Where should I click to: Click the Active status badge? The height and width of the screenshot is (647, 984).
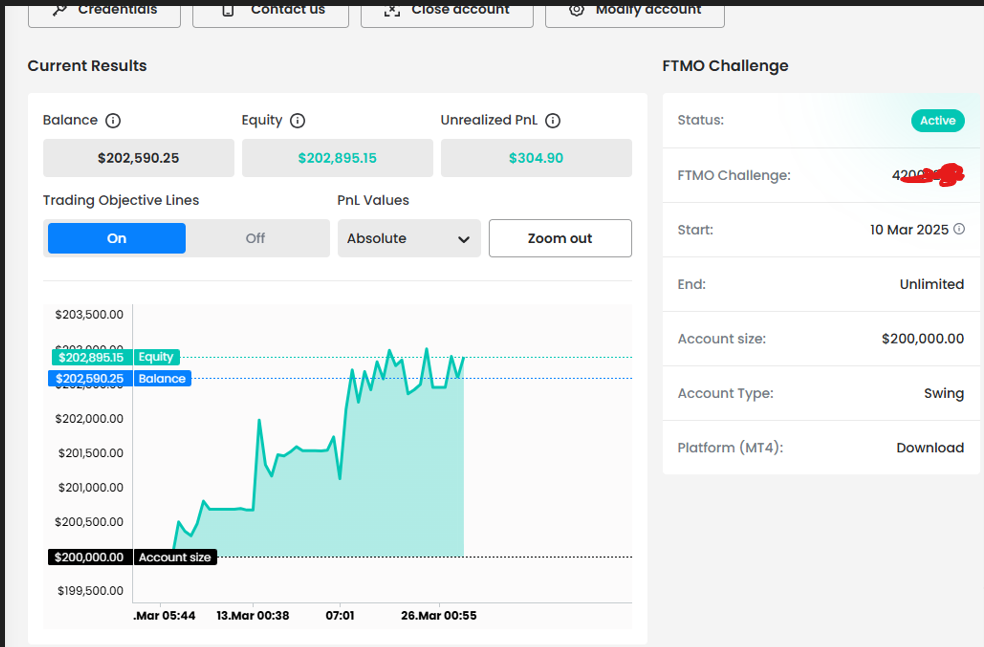(x=937, y=120)
